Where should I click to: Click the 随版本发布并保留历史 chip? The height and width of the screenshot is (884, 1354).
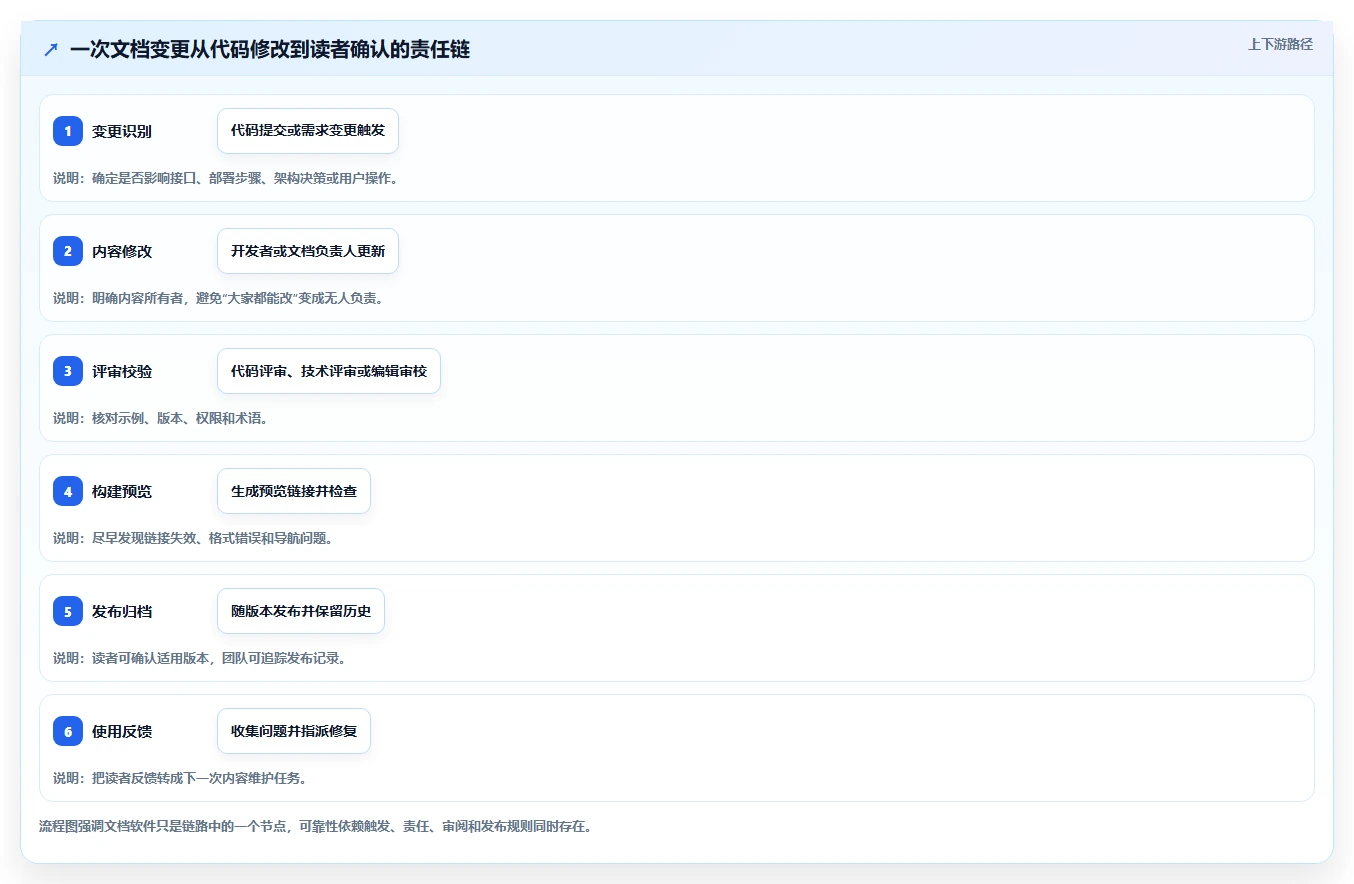[x=301, y=611]
